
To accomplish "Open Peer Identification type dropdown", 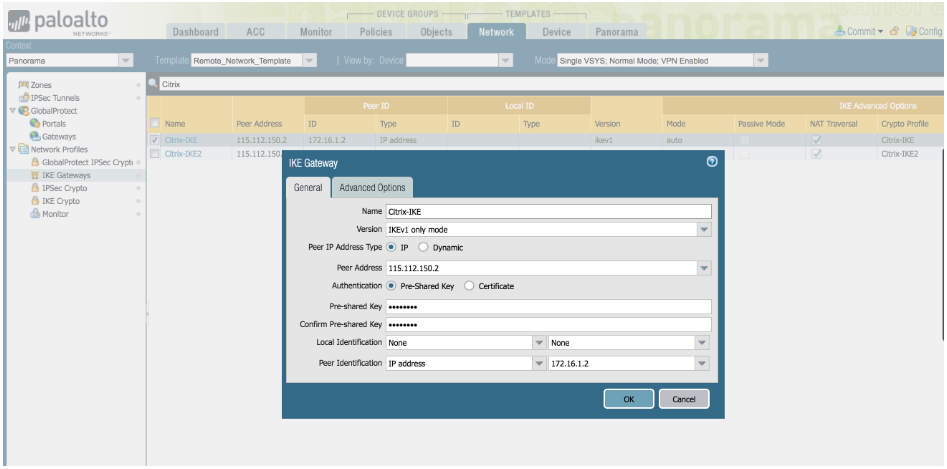I will tap(539, 363).
